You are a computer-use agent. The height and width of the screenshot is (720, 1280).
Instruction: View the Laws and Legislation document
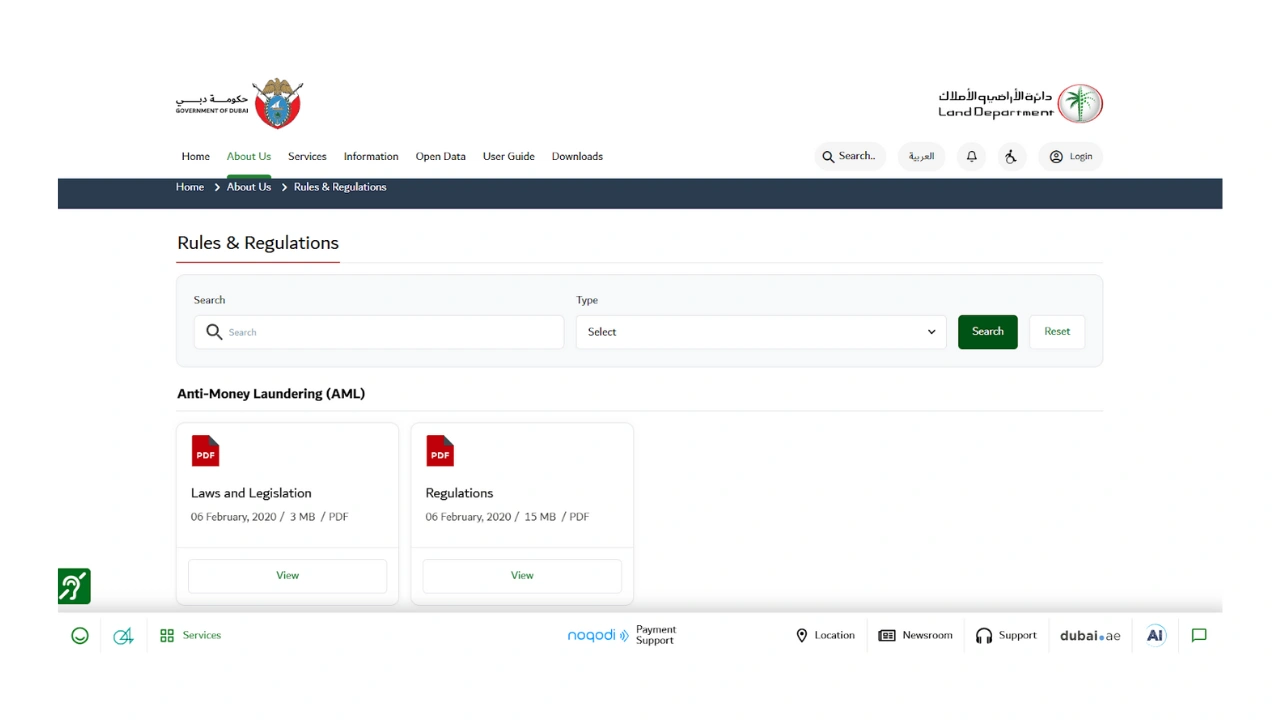tap(287, 576)
